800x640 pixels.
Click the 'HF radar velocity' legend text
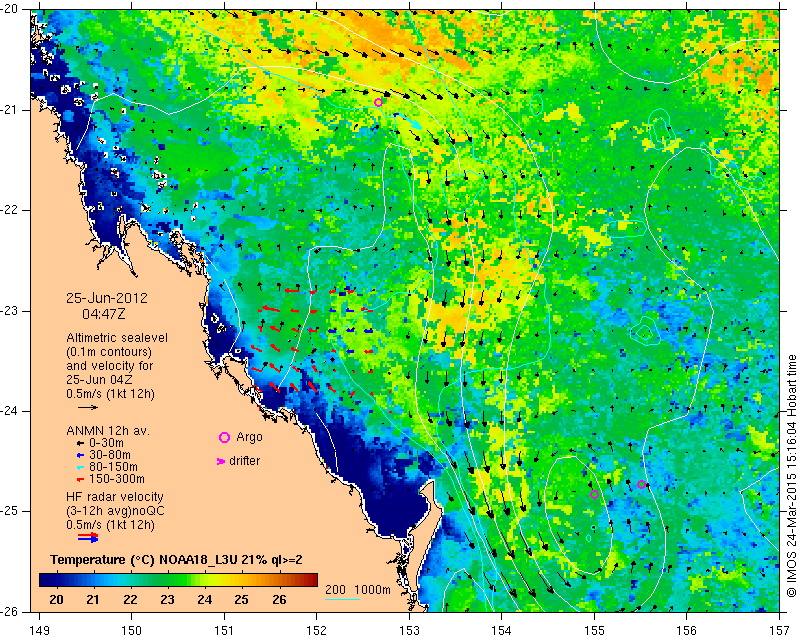[x=115, y=497]
